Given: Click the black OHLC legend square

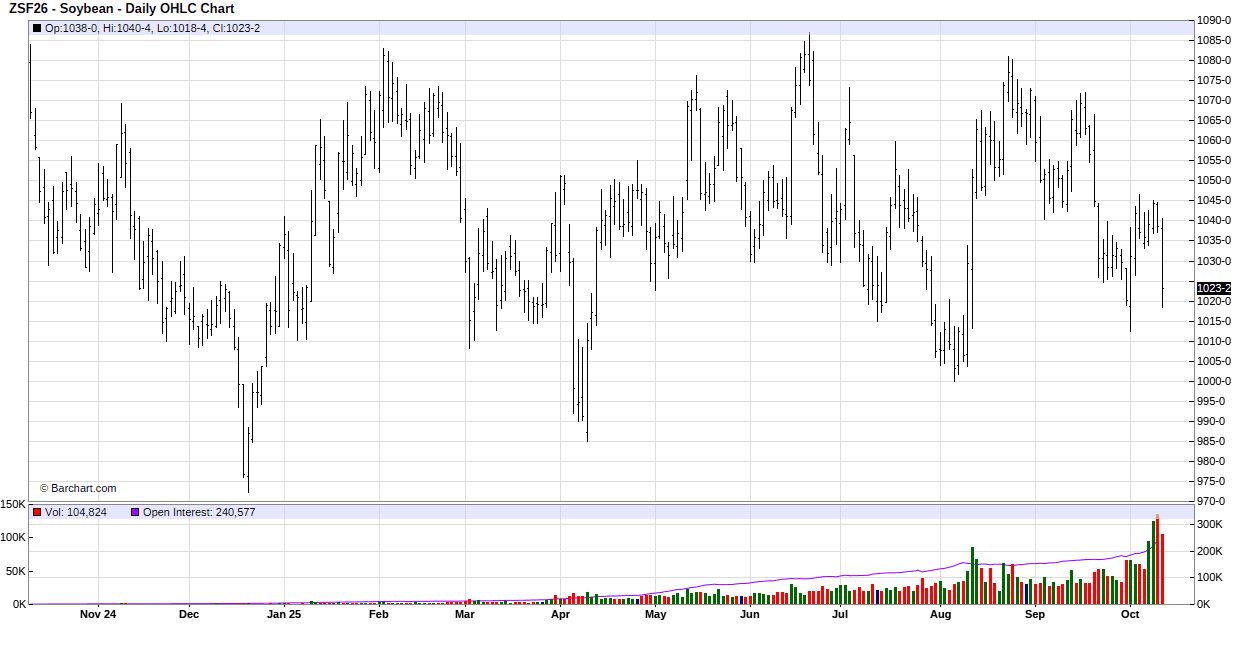Looking at the screenshot, I should (x=37, y=28).
